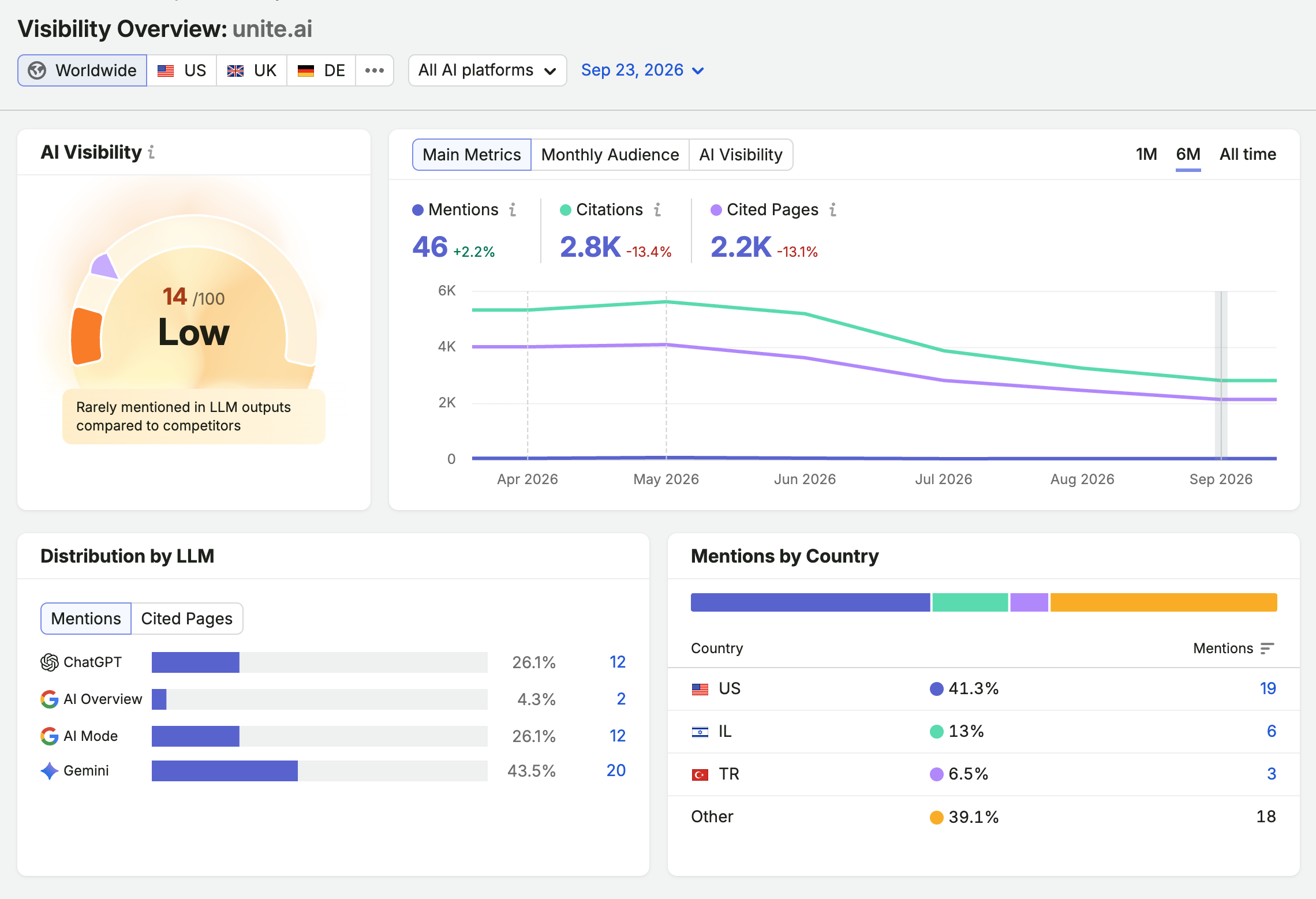This screenshot has width=1316, height=899.
Task: Toggle the Citations series legend dot
Action: pyautogui.click(x=566, y=210)
